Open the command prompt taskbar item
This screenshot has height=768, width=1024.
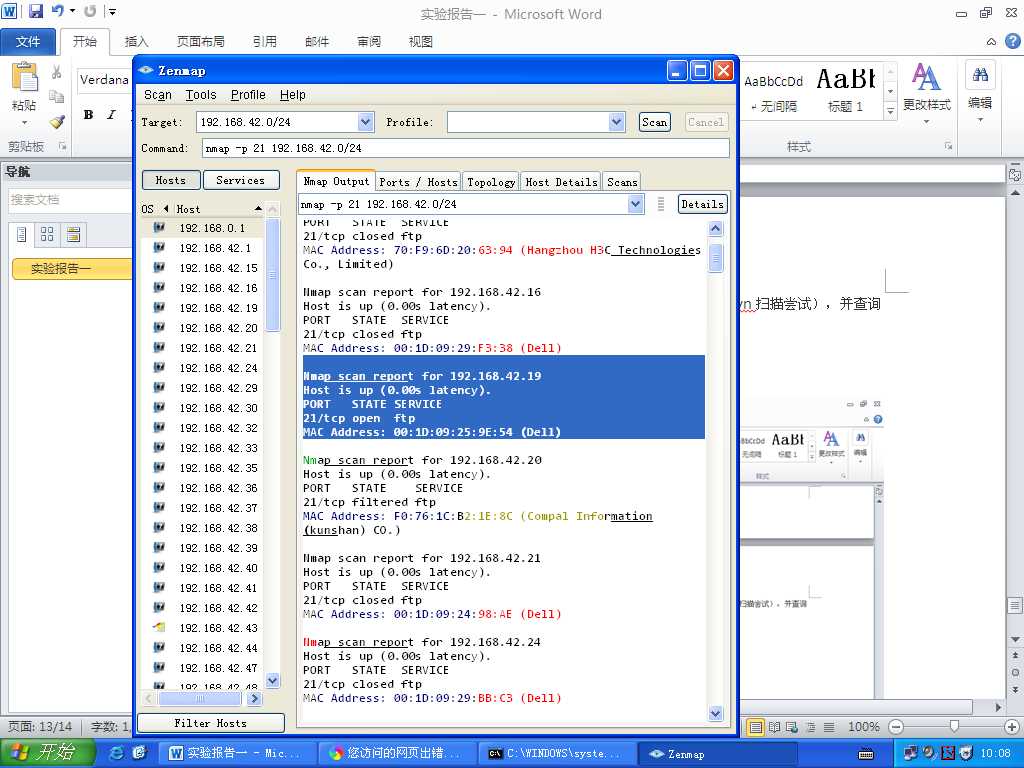(x=556, y=754)
